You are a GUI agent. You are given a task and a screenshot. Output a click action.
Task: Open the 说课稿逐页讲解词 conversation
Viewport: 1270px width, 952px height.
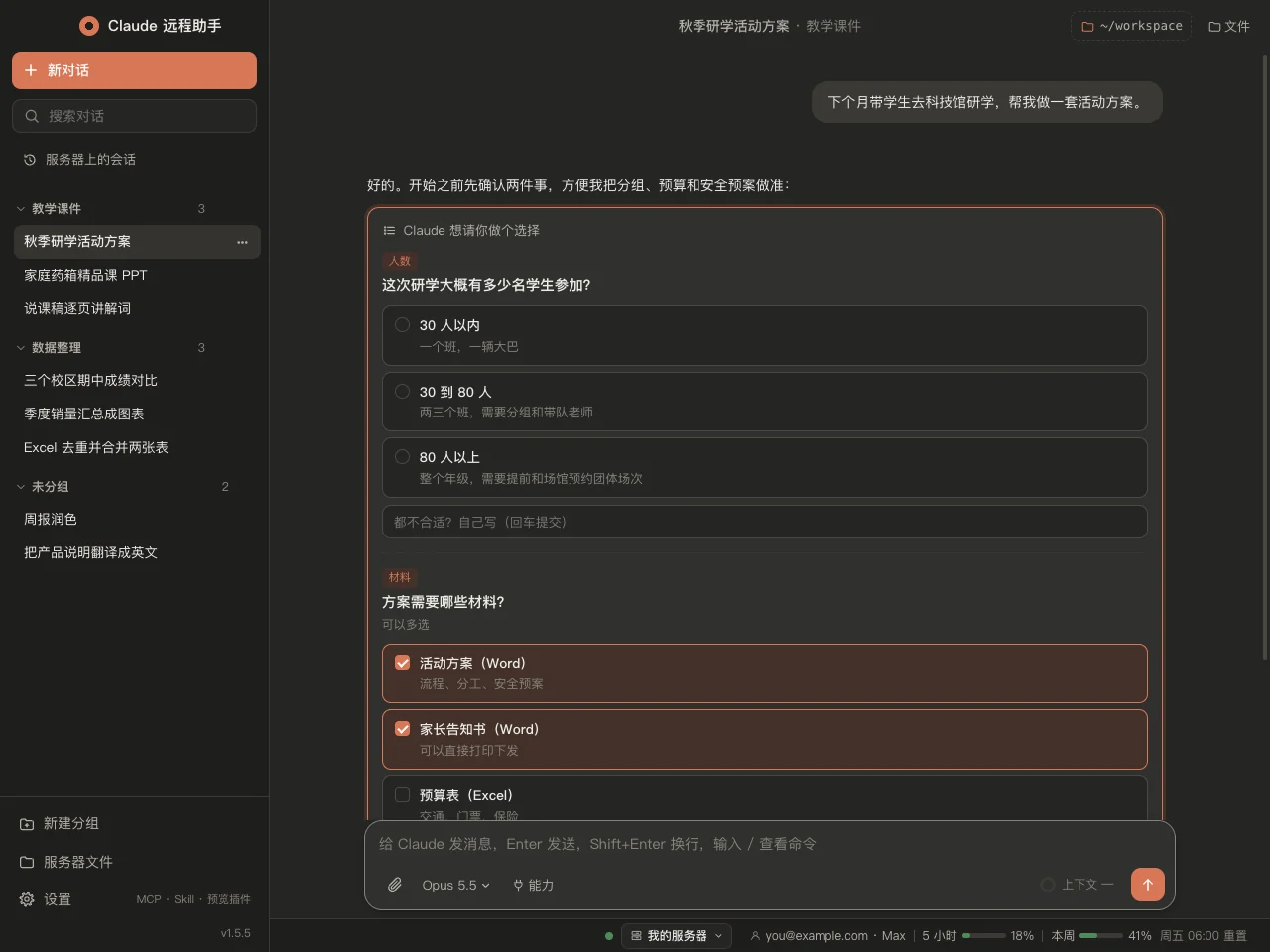(x=137, y=309)
